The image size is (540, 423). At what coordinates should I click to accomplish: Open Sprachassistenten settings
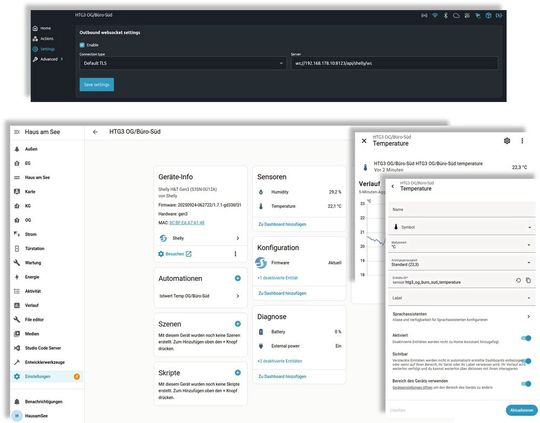click(461, 317)
